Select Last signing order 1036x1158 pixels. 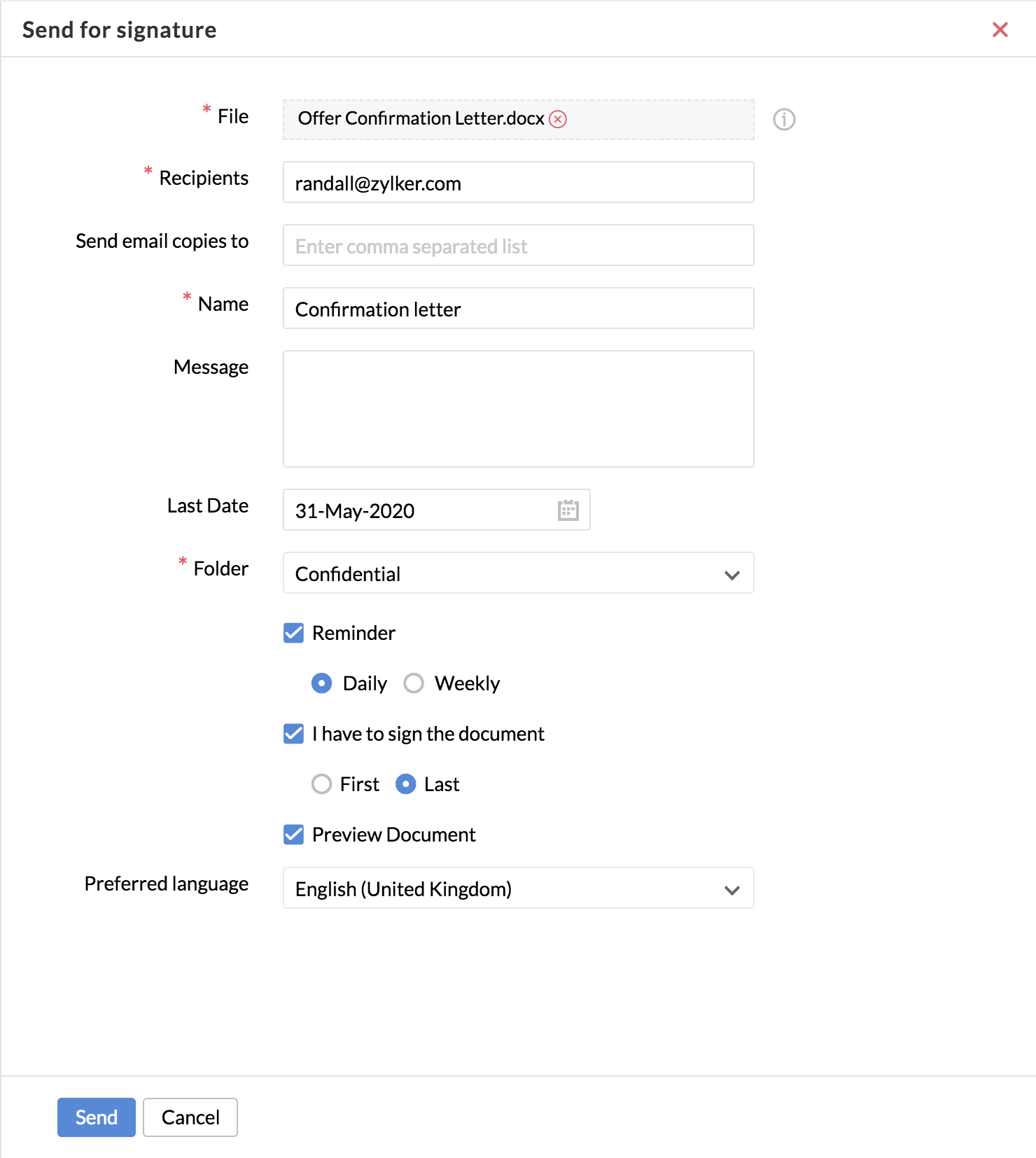tap(406, 784)
